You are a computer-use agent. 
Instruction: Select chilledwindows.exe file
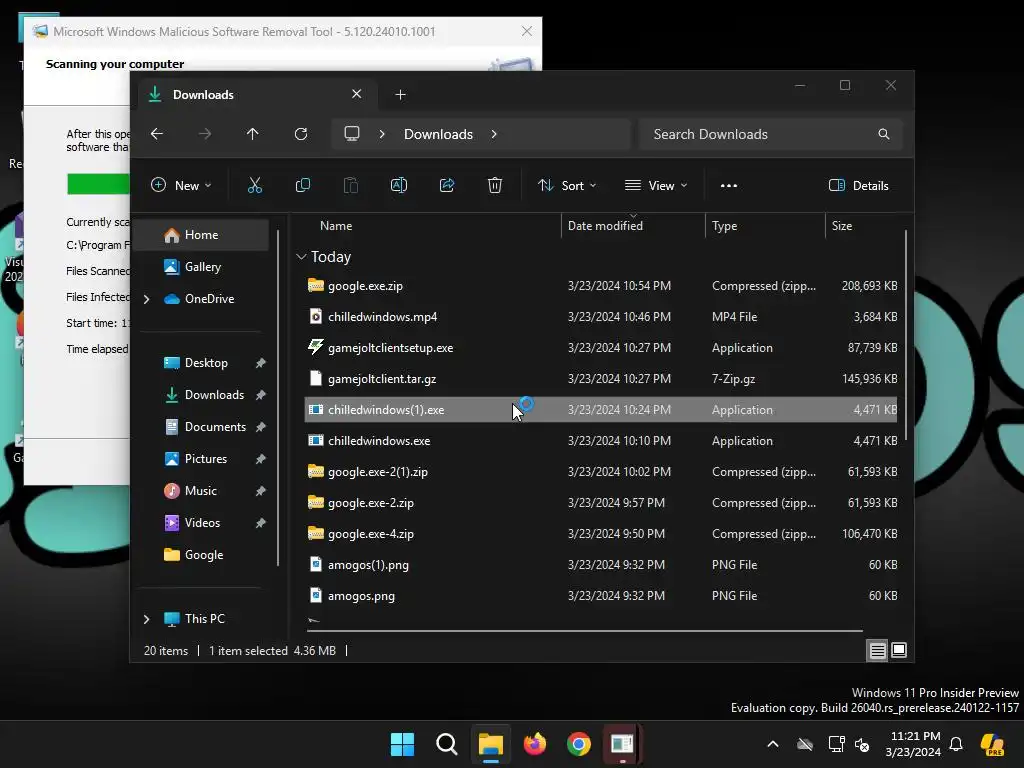(601, 441)
